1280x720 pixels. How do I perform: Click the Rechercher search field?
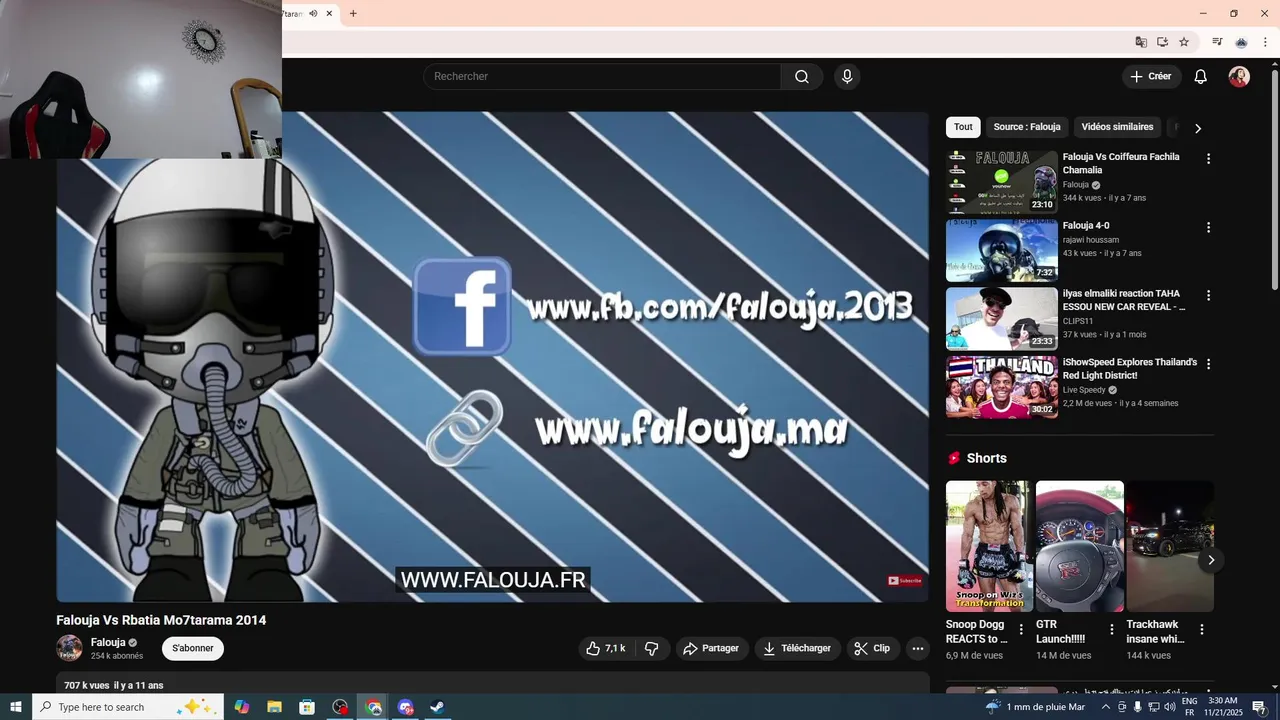click(x=602, y=77)
